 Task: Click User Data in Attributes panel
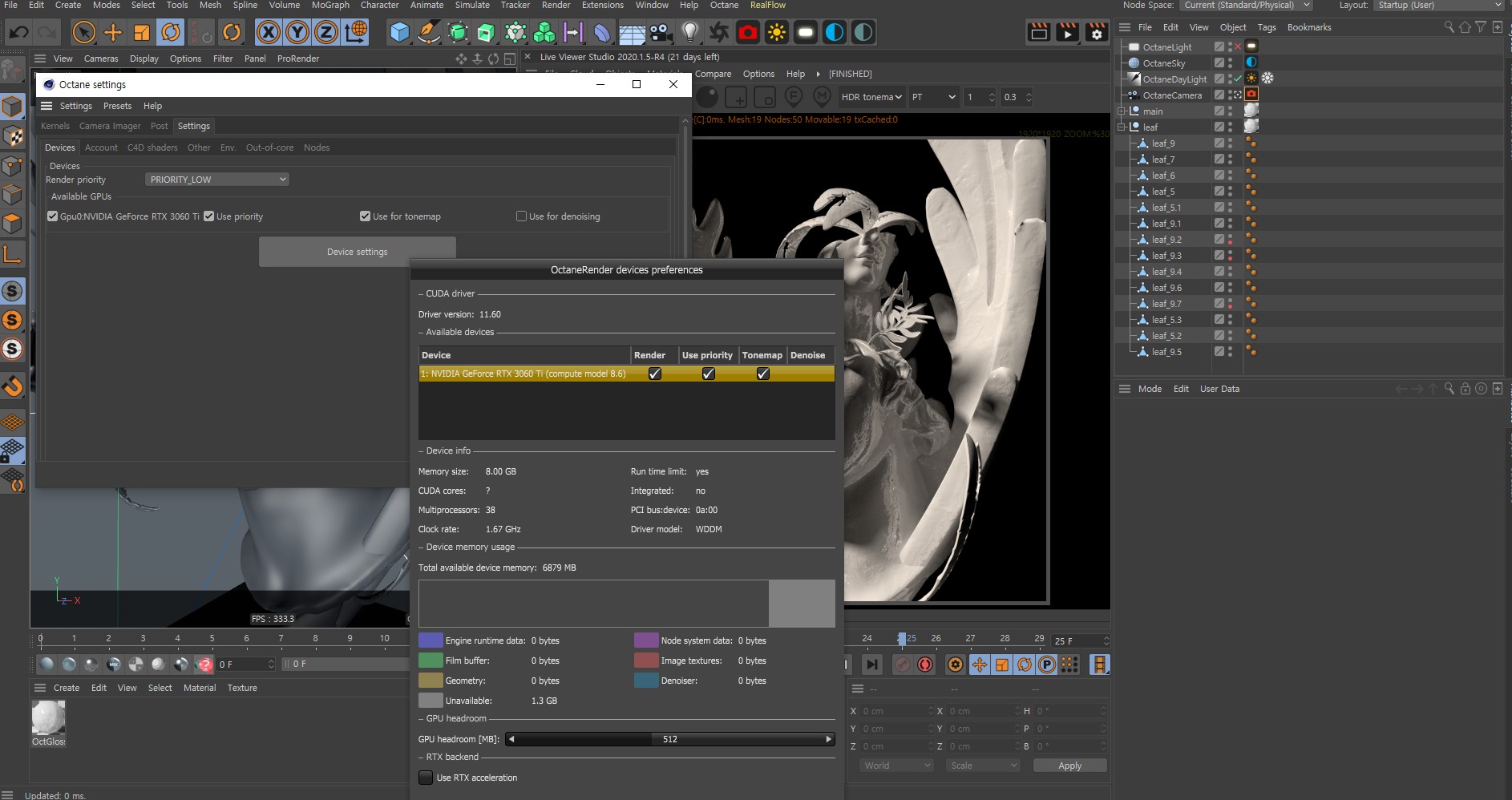coord(1219,389)
